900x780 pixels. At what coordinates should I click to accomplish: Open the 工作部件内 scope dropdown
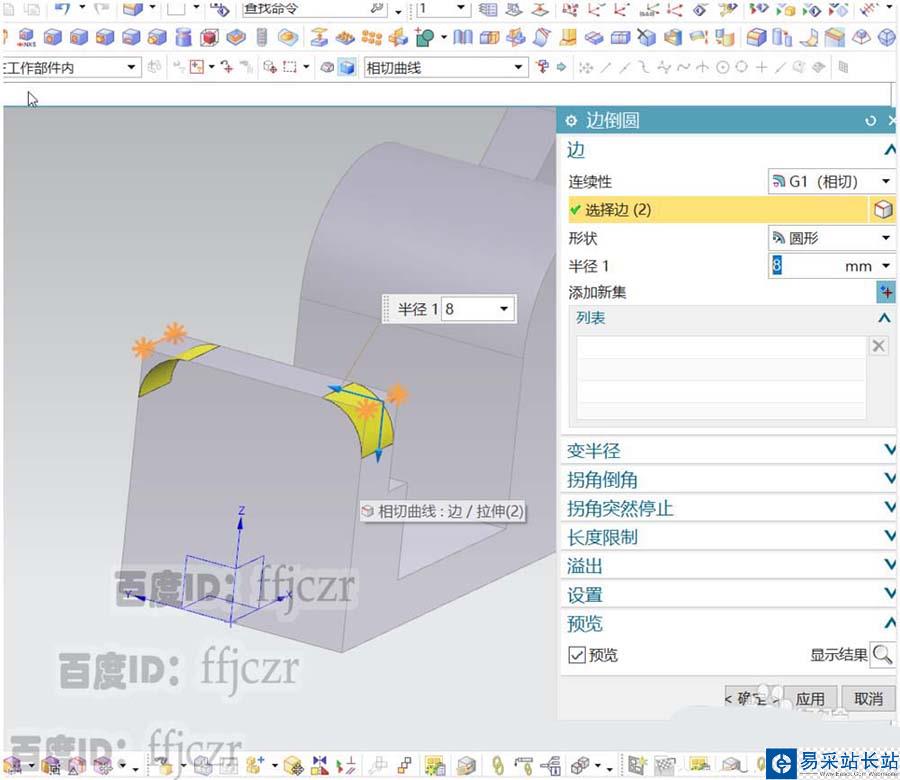(71, 68)
